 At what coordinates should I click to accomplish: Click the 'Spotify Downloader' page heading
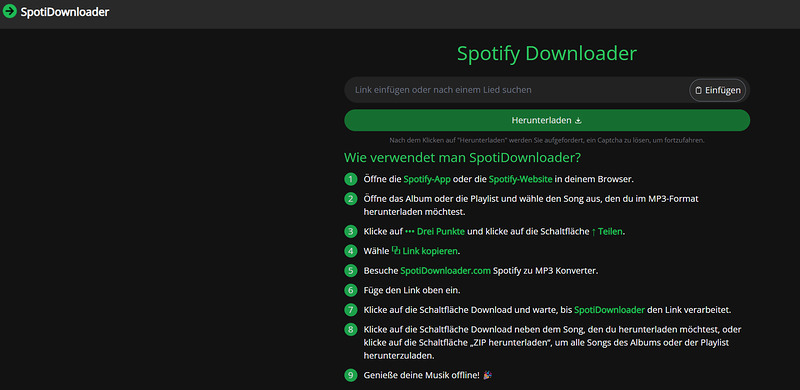[x=547, y=53]
